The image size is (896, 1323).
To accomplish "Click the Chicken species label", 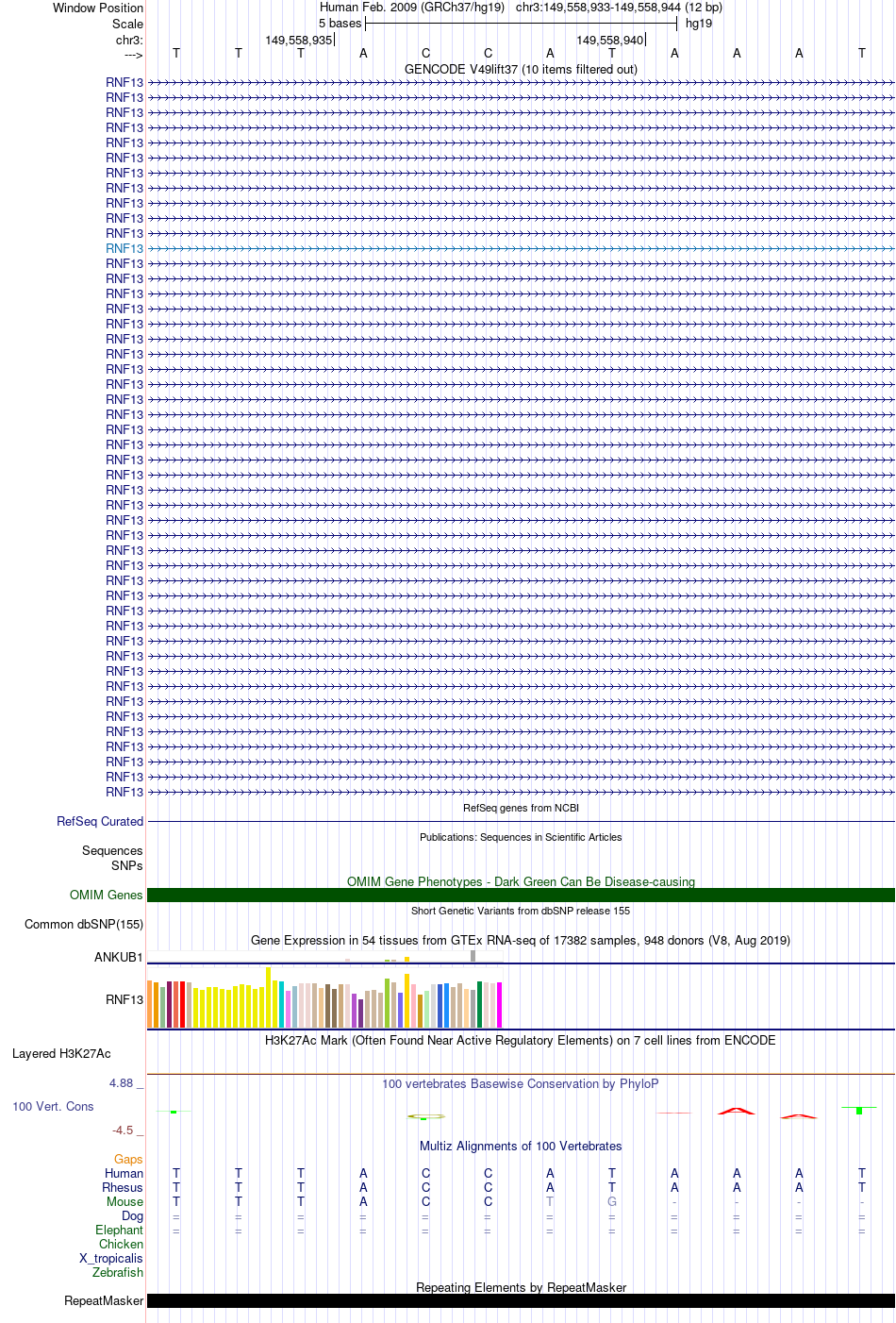I will coord(121,1245).
